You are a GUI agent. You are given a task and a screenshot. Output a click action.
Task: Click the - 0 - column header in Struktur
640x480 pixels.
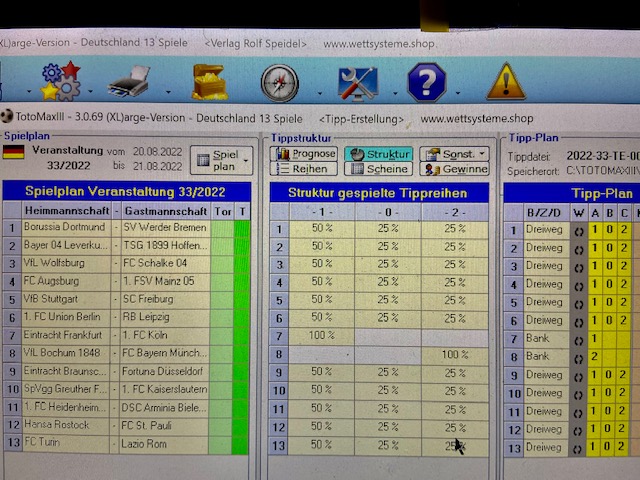(x=388, y=212)
